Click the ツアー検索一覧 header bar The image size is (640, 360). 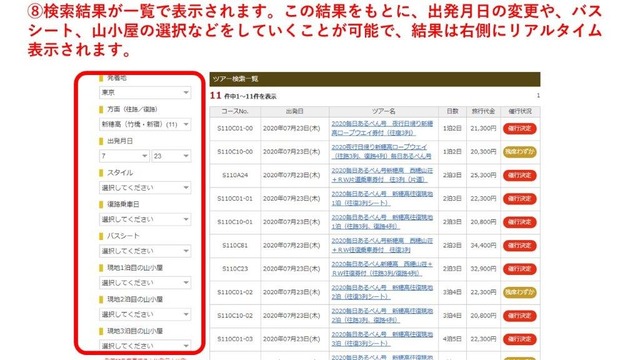click(x=375, y=79)
